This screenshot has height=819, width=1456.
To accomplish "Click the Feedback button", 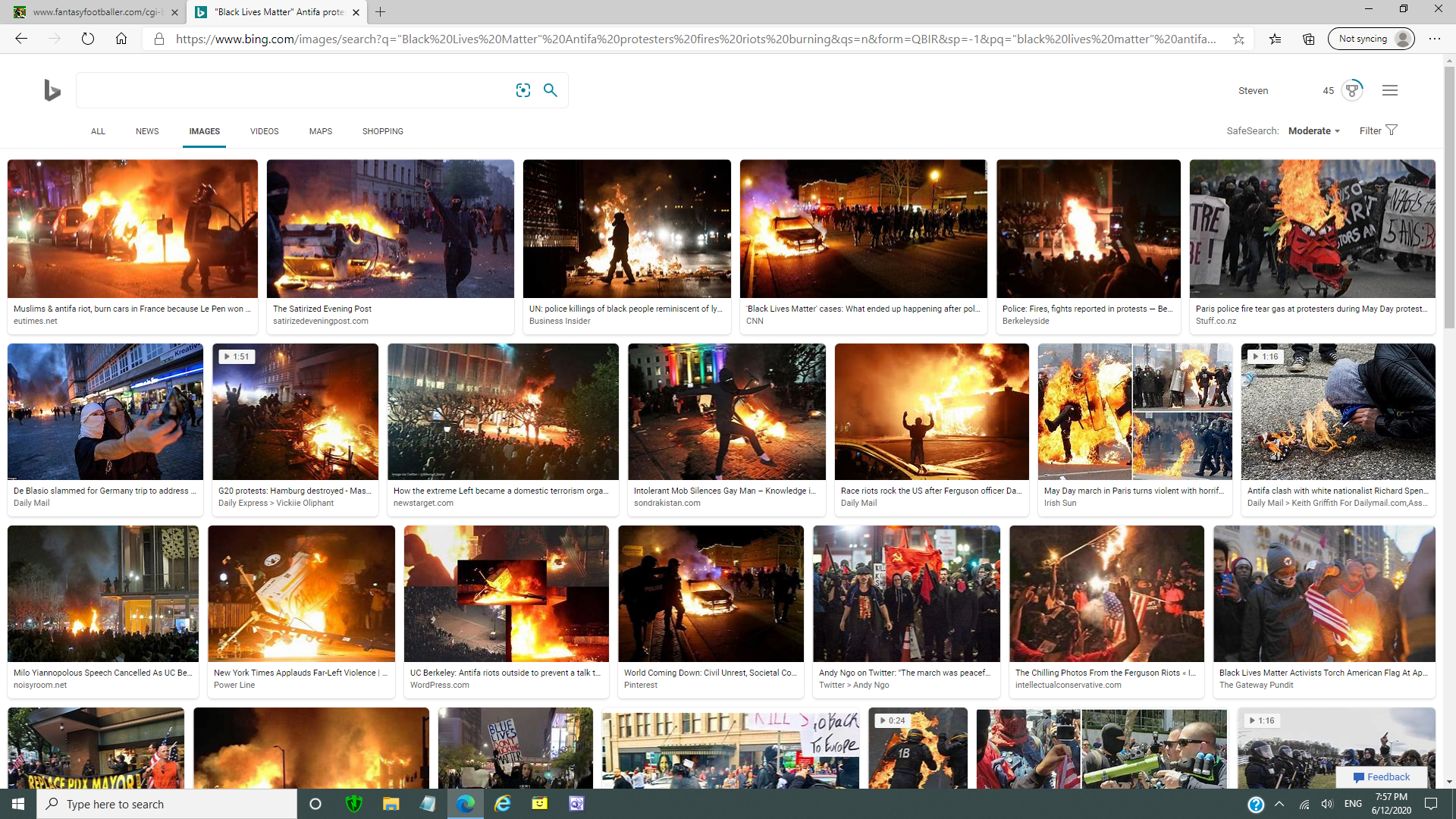I will [x=1381, y=777].
